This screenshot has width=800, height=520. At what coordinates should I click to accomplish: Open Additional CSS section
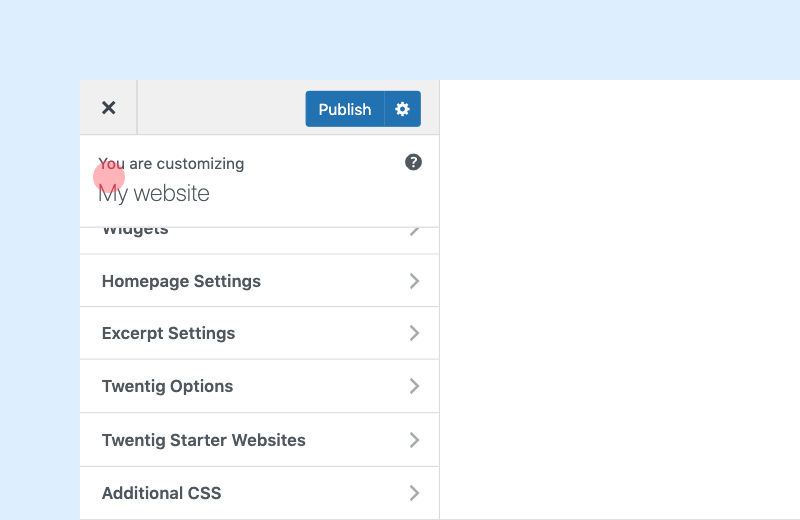[260, 493]
